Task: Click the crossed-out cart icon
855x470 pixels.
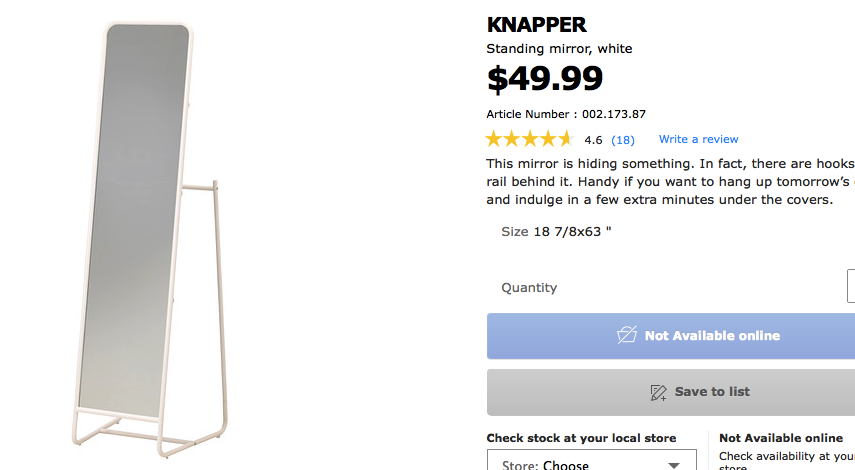Action: point(627,335)
